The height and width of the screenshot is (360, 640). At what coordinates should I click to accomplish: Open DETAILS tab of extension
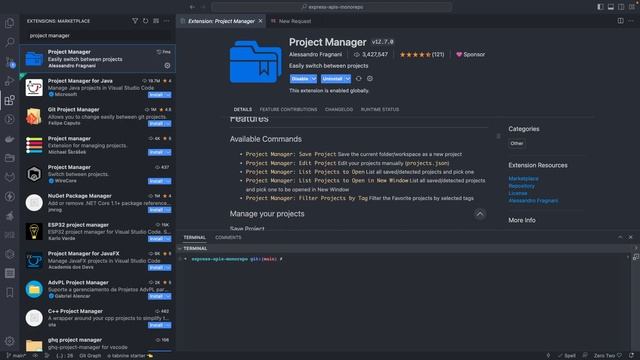click(x=242, y=109)
